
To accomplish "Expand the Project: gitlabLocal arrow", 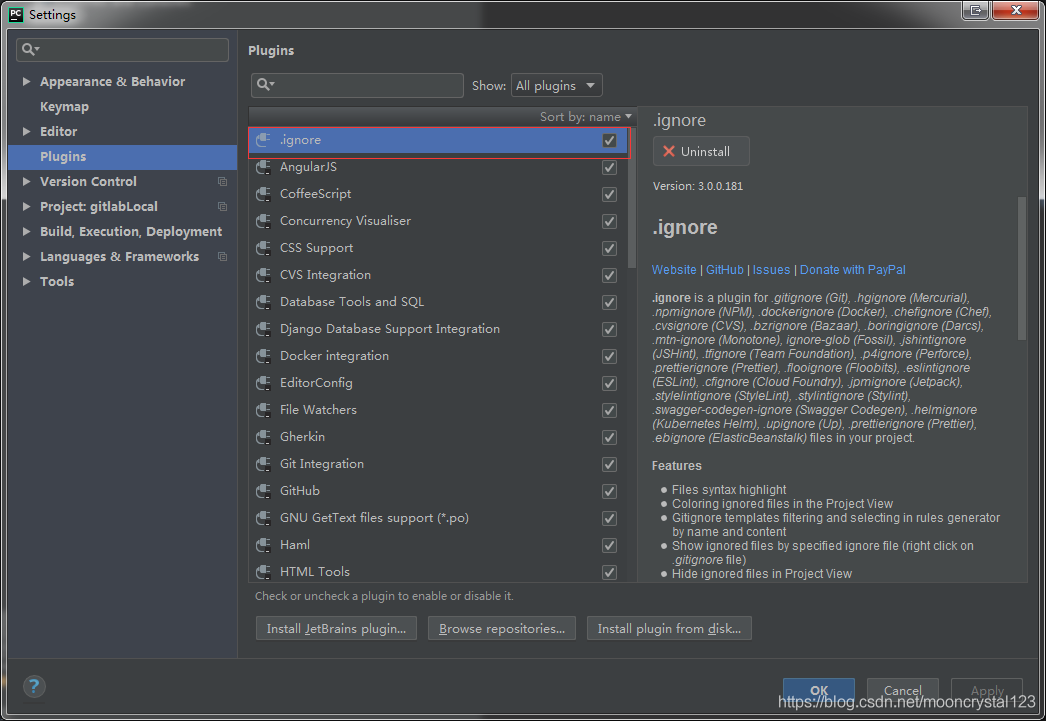I will [x=26, y=207].
